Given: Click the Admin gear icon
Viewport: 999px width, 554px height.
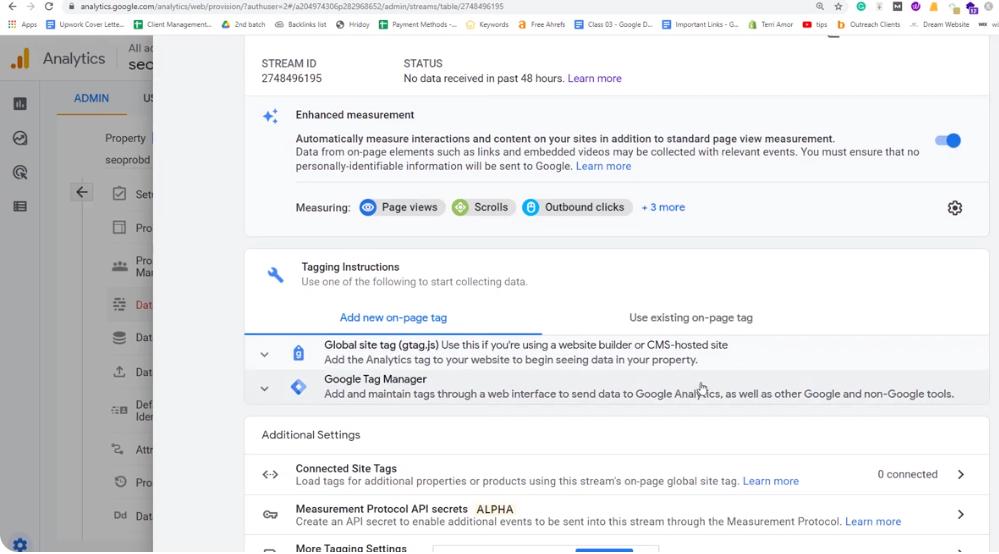Looking at the screenshot, I should [x=20, y=545].
